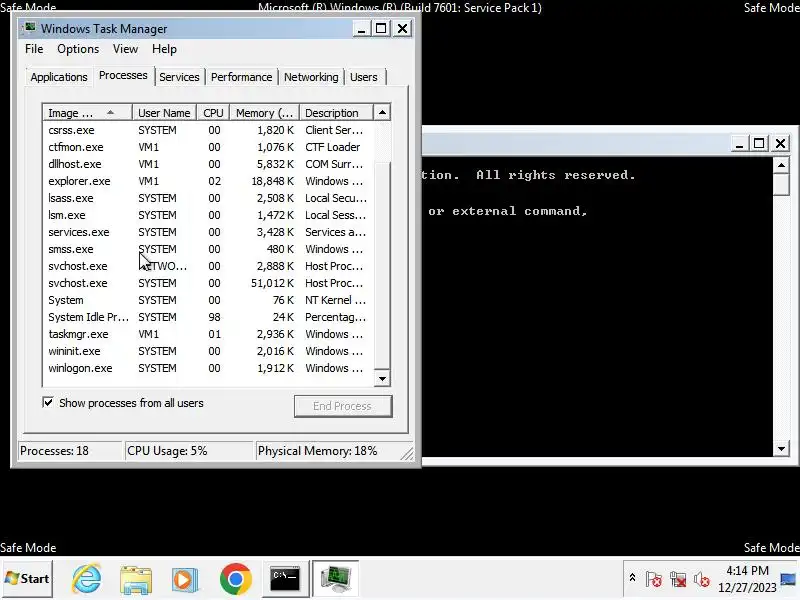The height and width of the screenshot is (600, 800).
Task: Select the winlogon.exe process
Action: (209, 368)
